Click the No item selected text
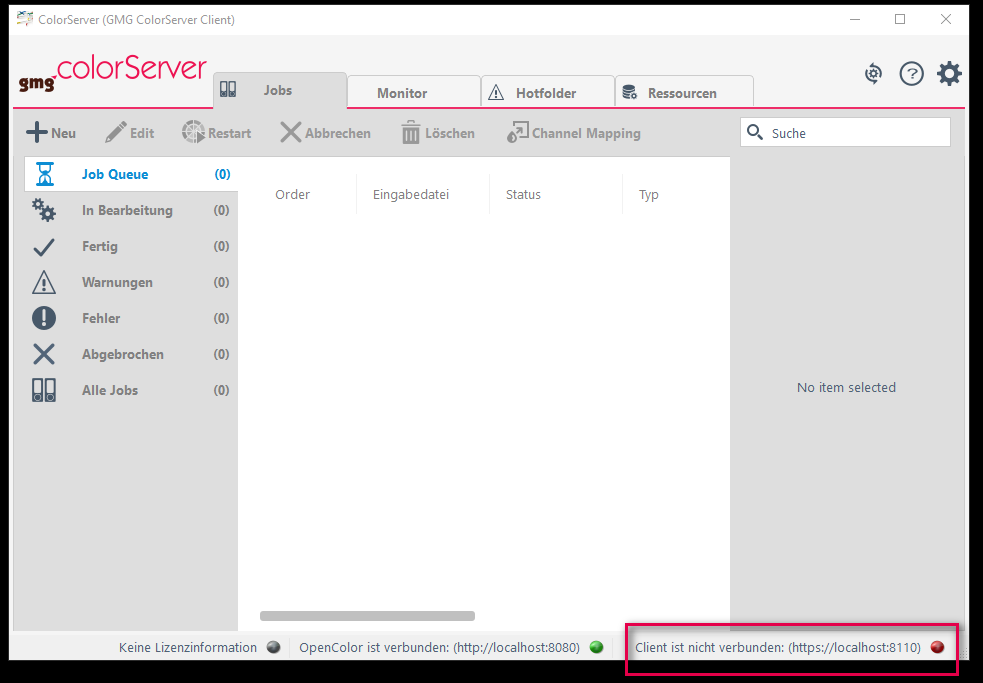This screenshot has height=683, width=983. tap(846, 388)
